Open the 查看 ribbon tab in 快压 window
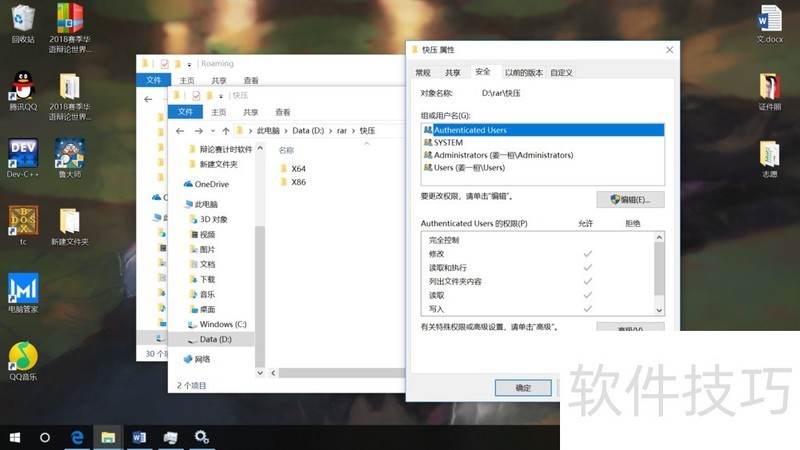The image size is (800, 450). pyautogui.click(x=283, y=112)
